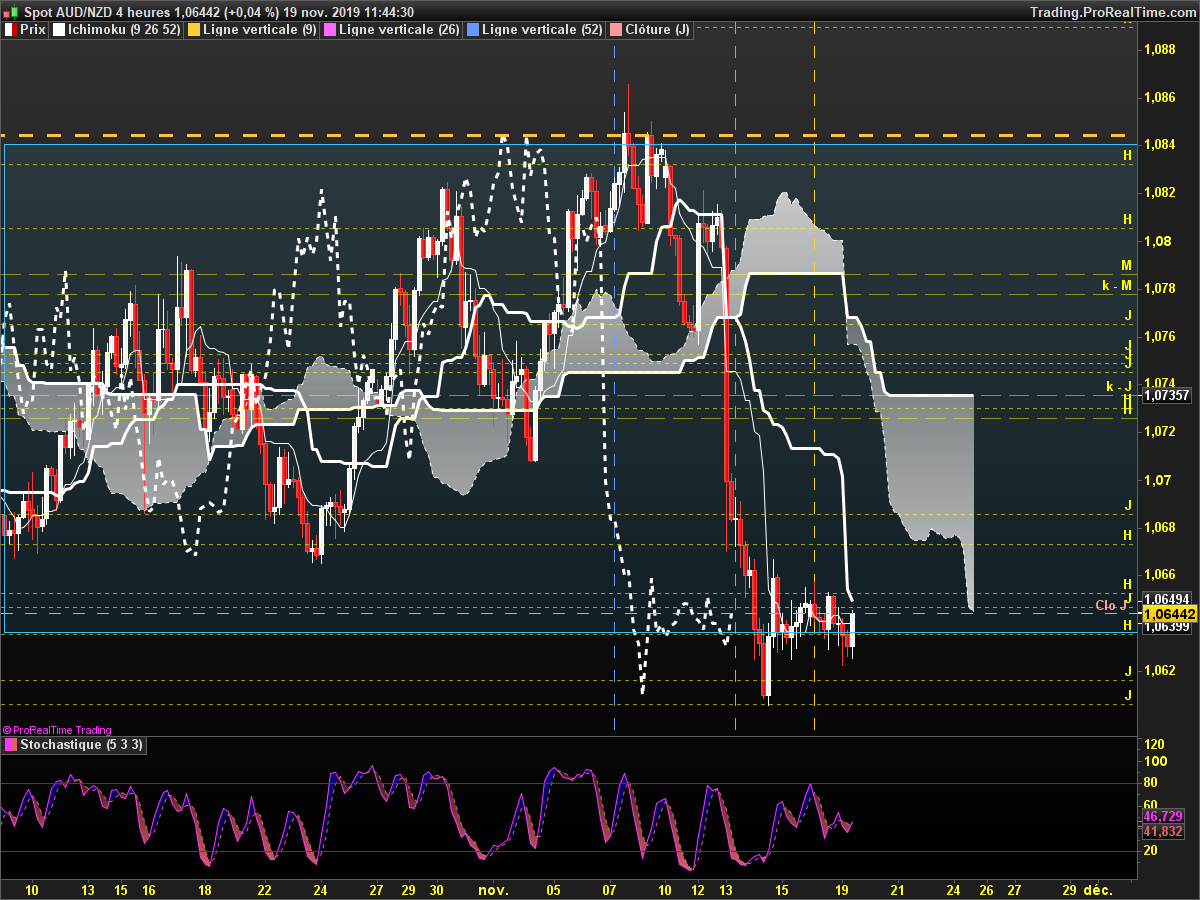Select the 'k - M' level label
Screen dimensions: 1200x900
tap(1117, 286)
